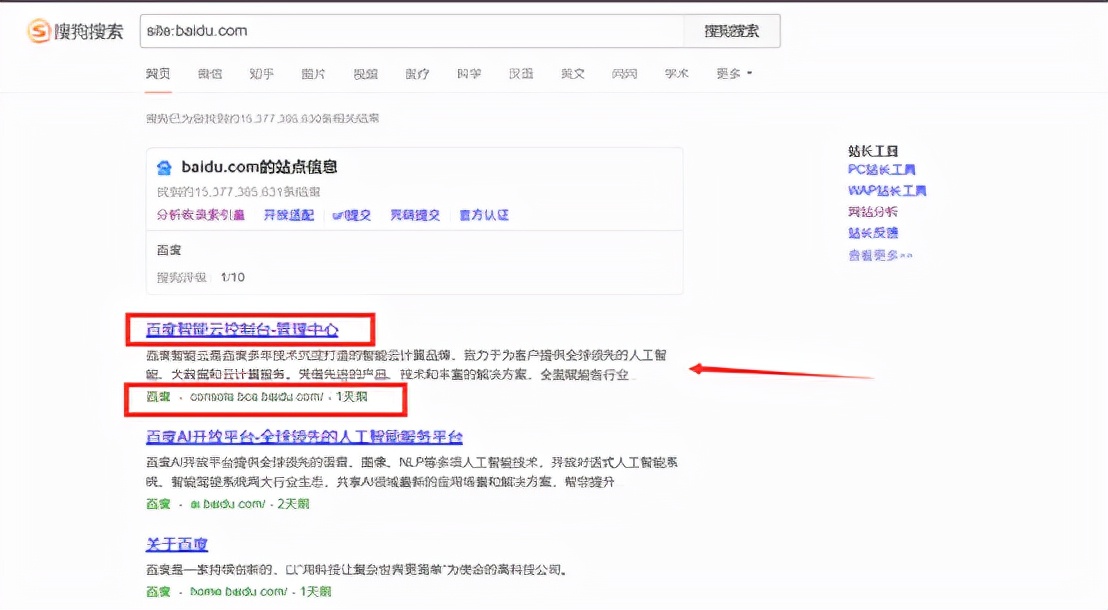Open the 知乎 tab
The width and height of the screenshot is (1108, 610).
(x=261, y=74)
